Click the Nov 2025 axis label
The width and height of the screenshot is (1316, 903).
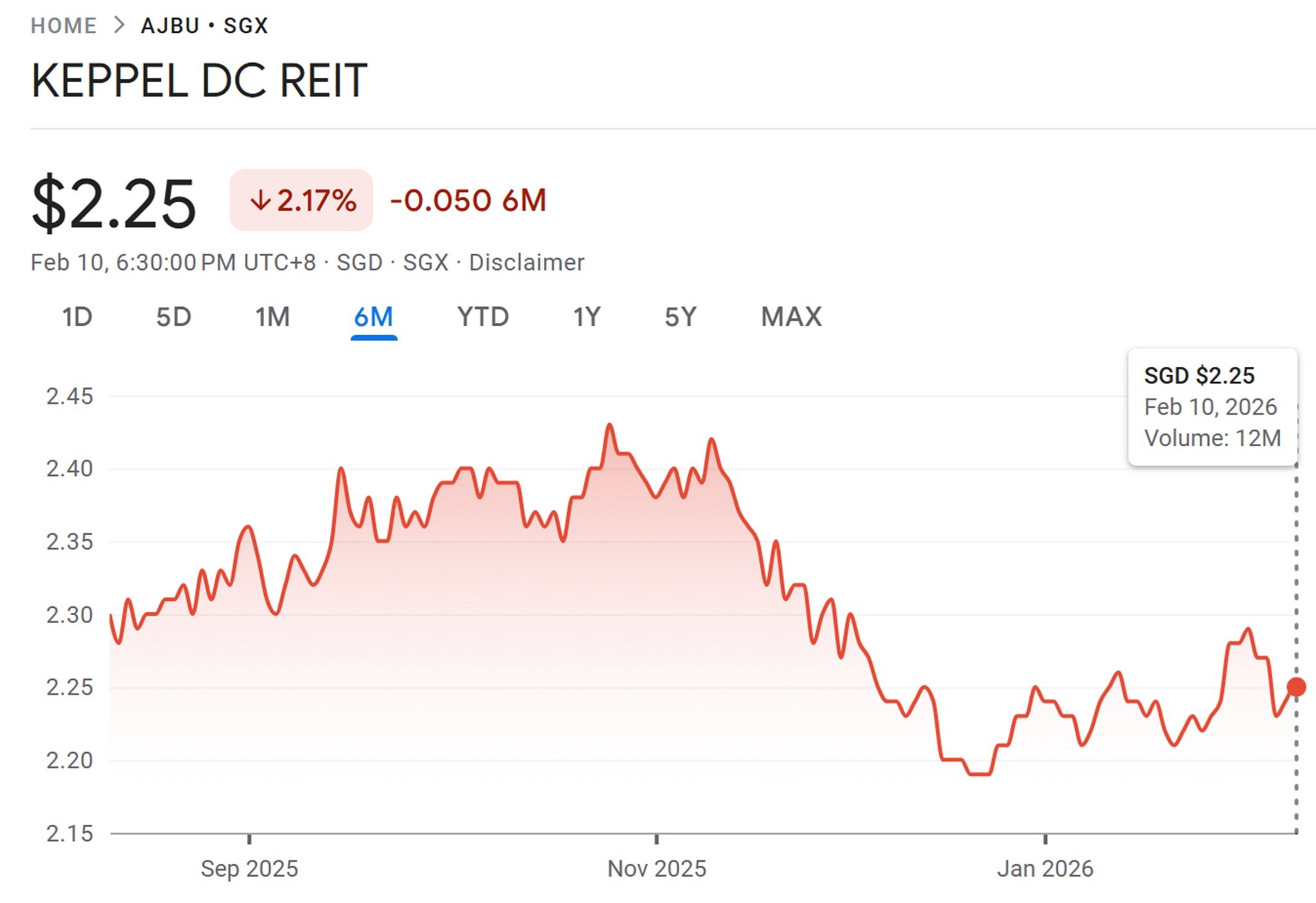657,869
